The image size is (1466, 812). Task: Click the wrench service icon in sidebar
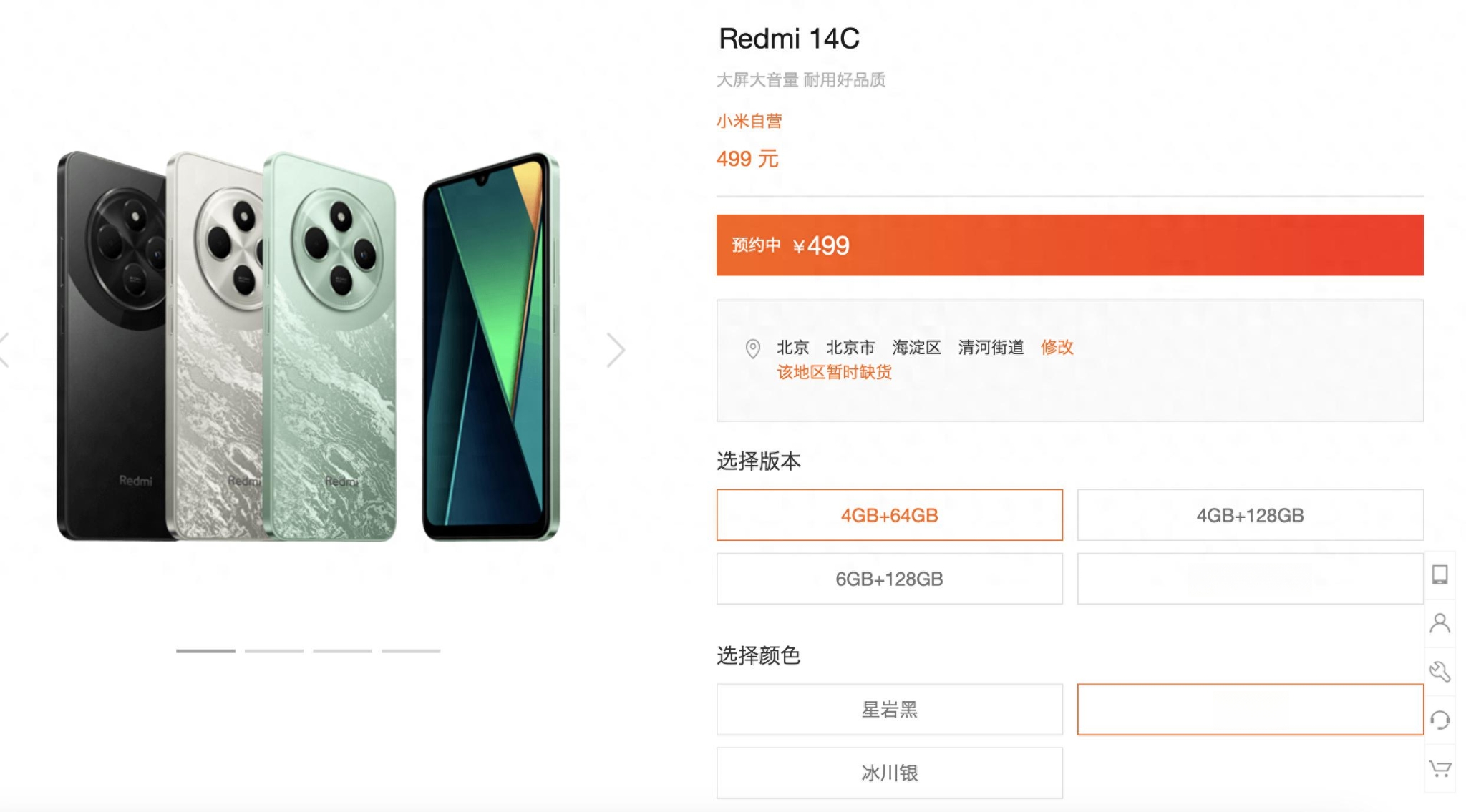(1440, 672)
